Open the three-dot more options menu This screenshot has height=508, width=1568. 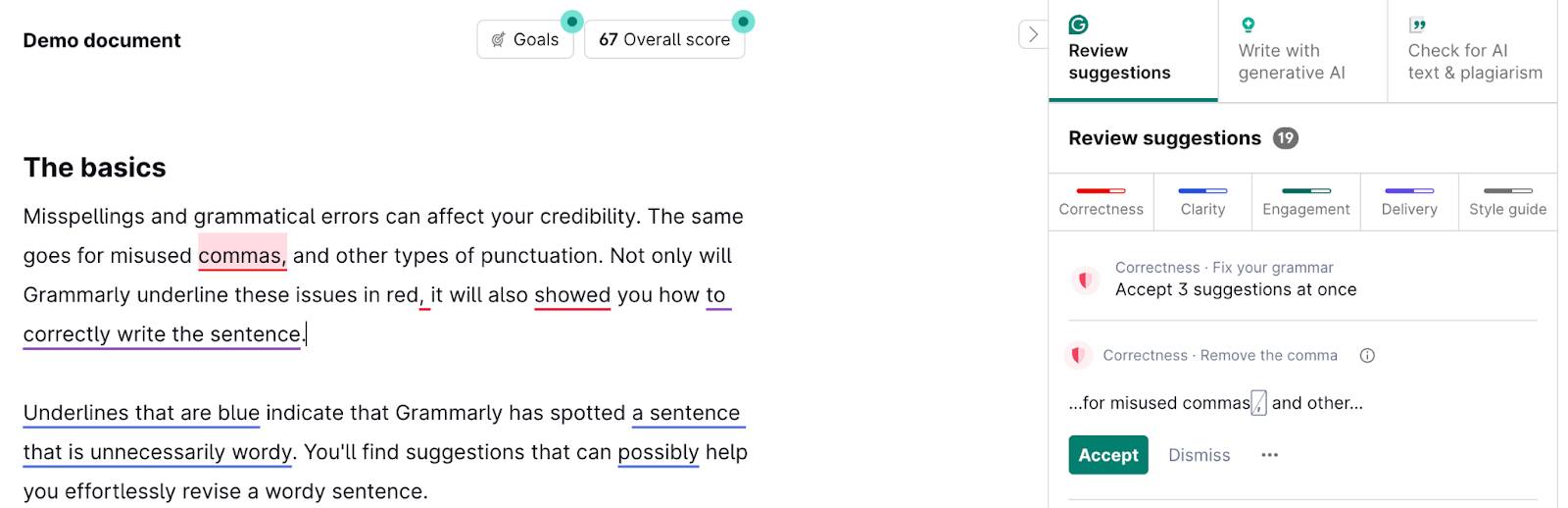pos(1270,455)
